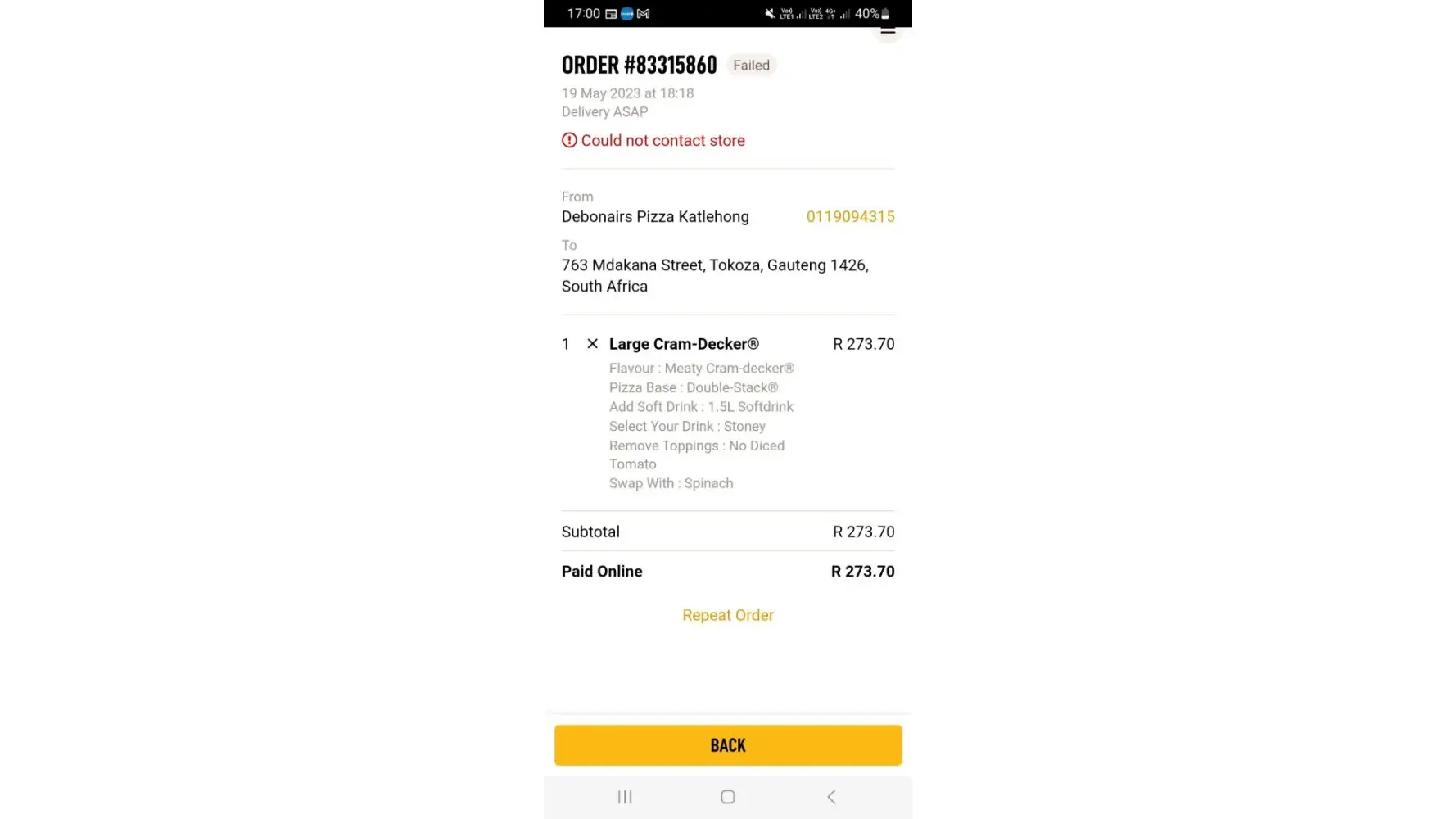This screenshot has width=1456, height=819.
Task: Tap the order number heading
Action: point(639,65)
